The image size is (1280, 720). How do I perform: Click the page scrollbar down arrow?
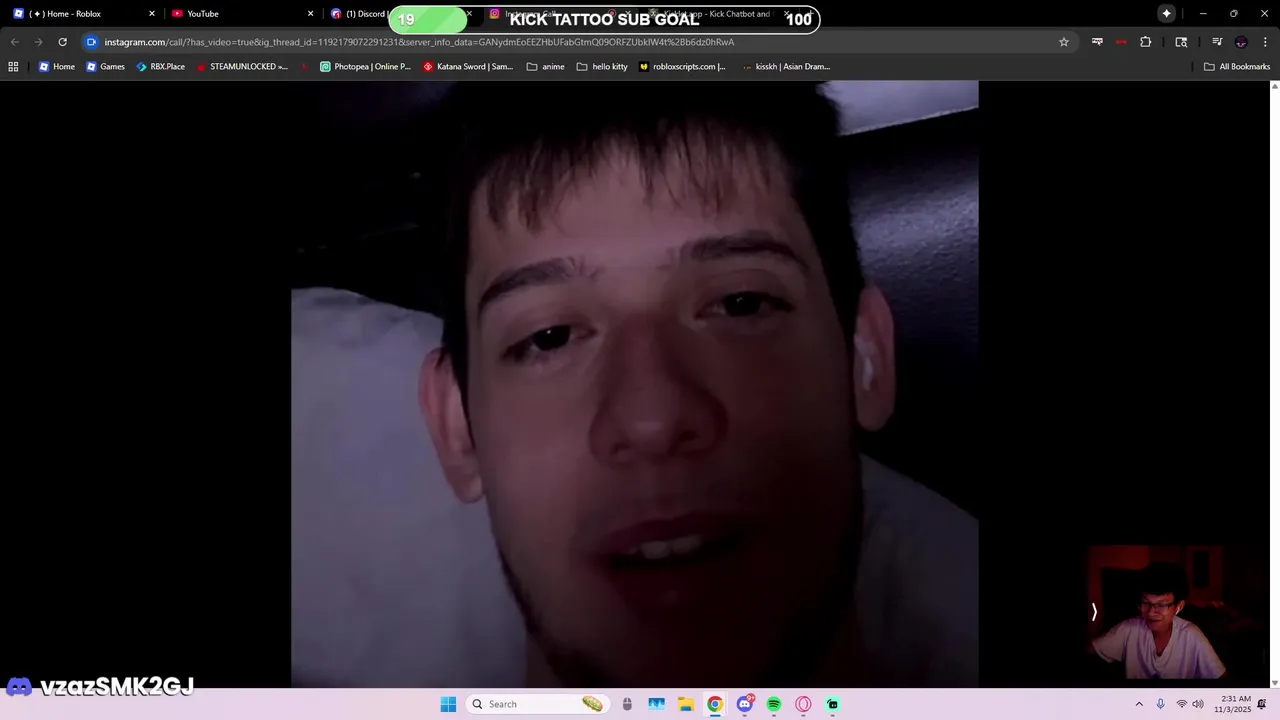click(x=1274, y=682)
